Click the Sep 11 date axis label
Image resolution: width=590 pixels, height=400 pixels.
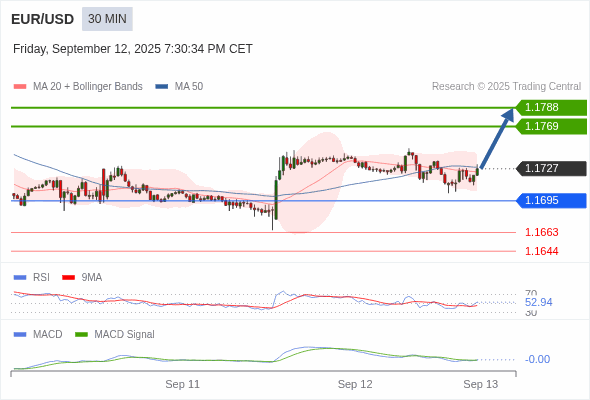(182, 384)
